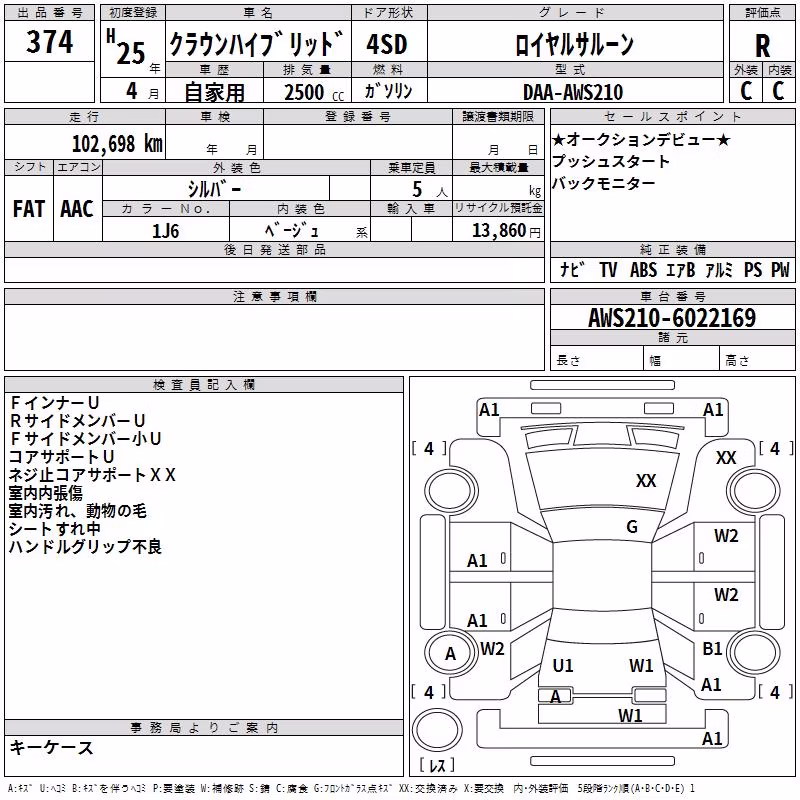Viewport: 800px width, 800px height.
Task: Click equipment item TV
Action: click(608, 269)
